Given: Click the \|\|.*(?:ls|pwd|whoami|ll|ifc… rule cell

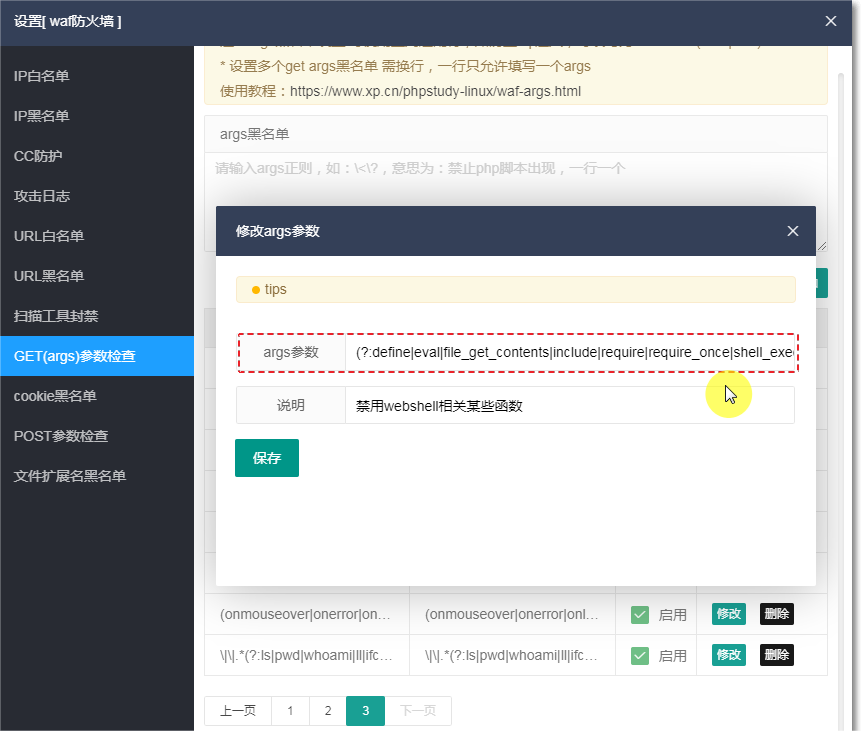Looking at the screenshot, I should coord(306,655).
